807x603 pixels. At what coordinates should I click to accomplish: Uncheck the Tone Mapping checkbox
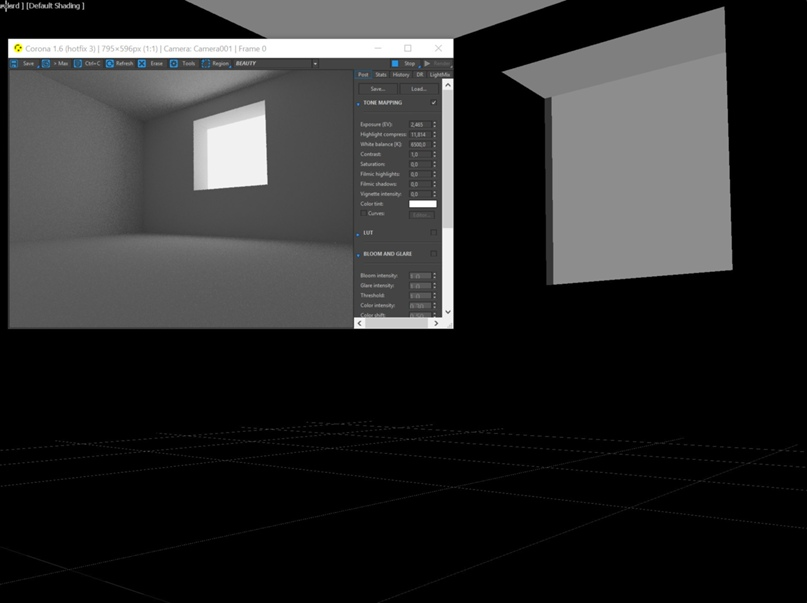point(433,102)
